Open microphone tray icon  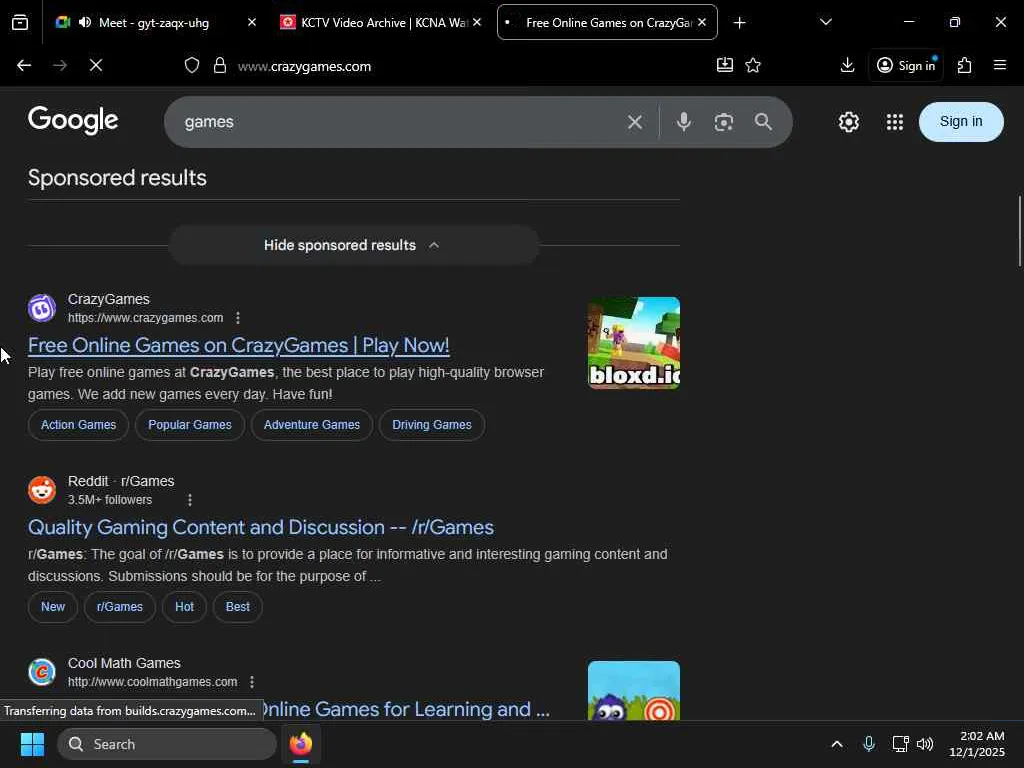pyautogui.click(x=869, y=744)
